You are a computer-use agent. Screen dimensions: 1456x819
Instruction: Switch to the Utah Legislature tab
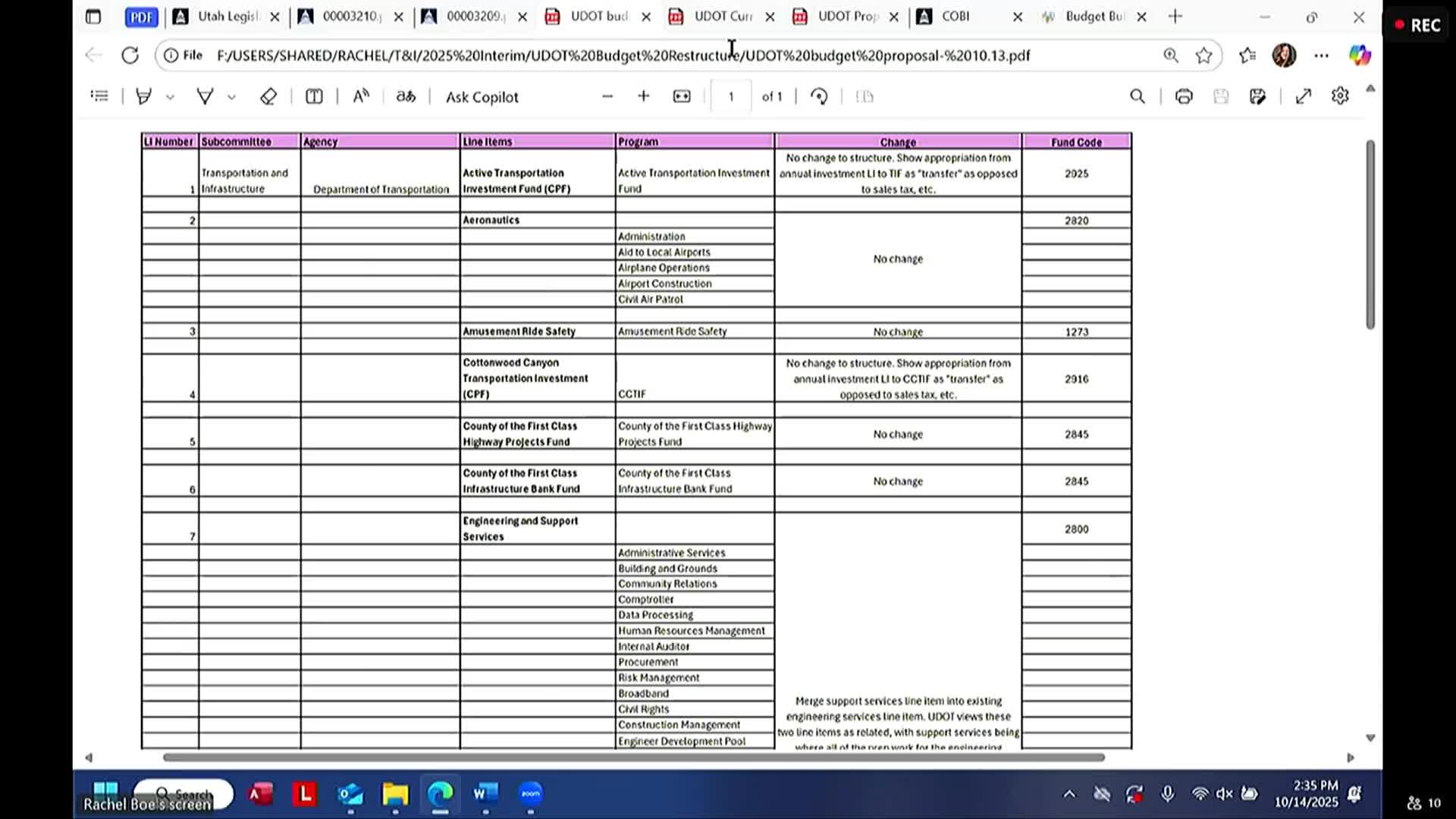[227, 17]
